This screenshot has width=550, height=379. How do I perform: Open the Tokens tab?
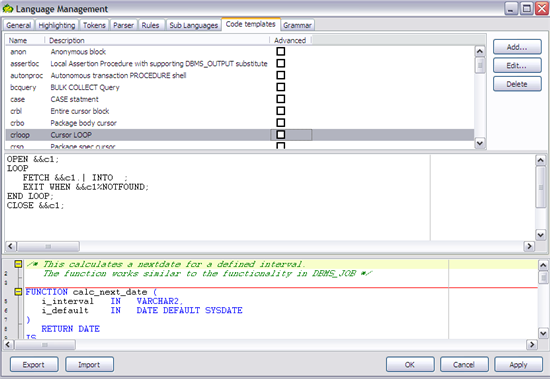click(94, 25)
